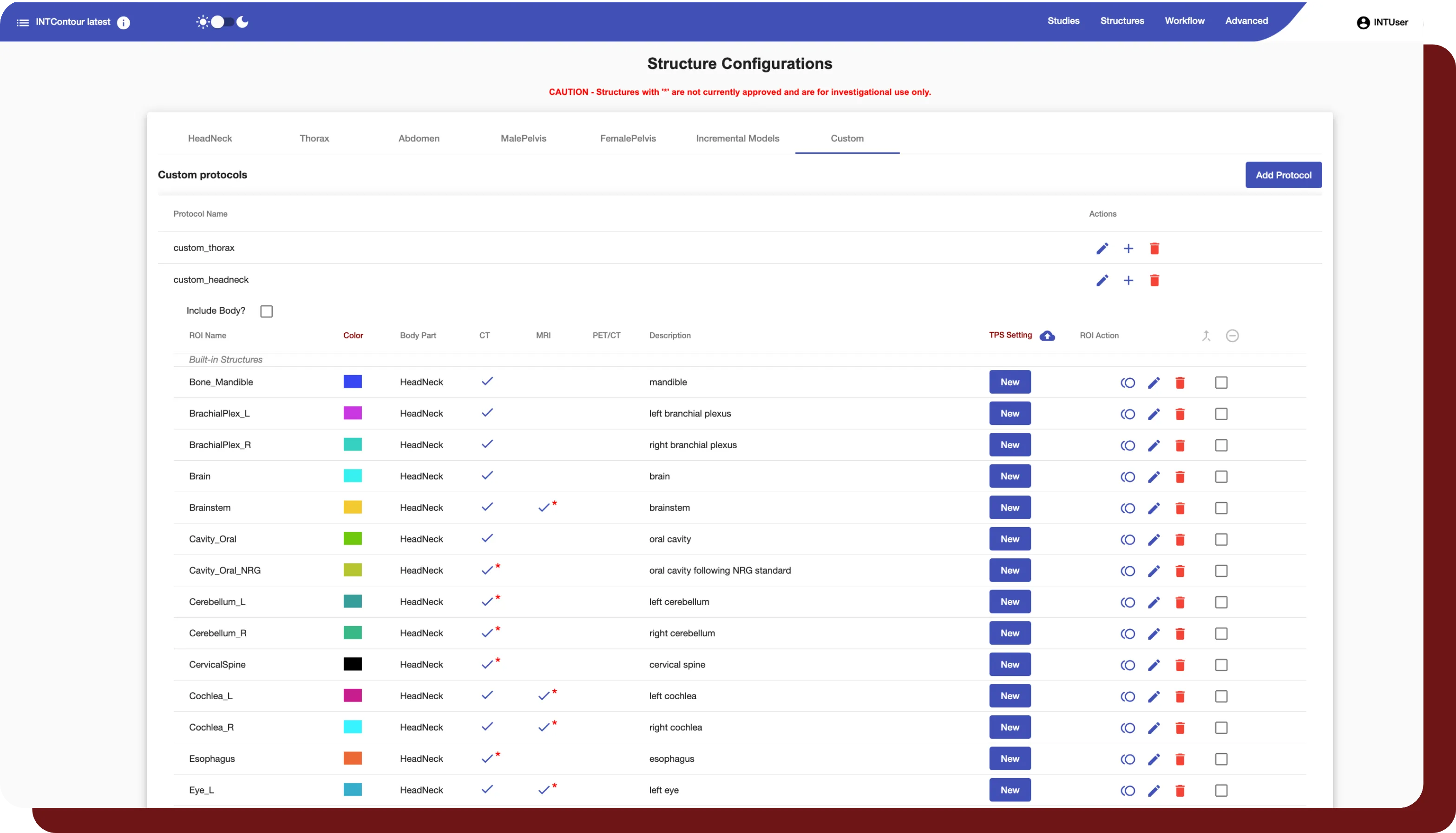
Task: Check the Include Body checkbox
Action: tap(266, 311)
